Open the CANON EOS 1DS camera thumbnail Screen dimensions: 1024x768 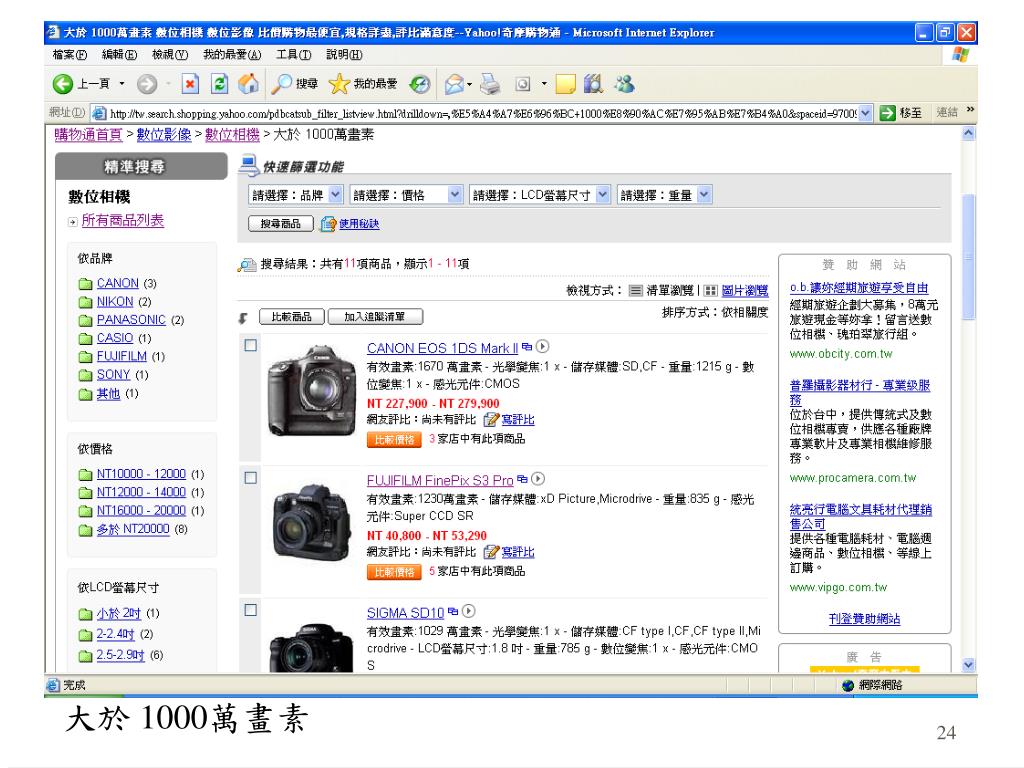pos(310,392)
